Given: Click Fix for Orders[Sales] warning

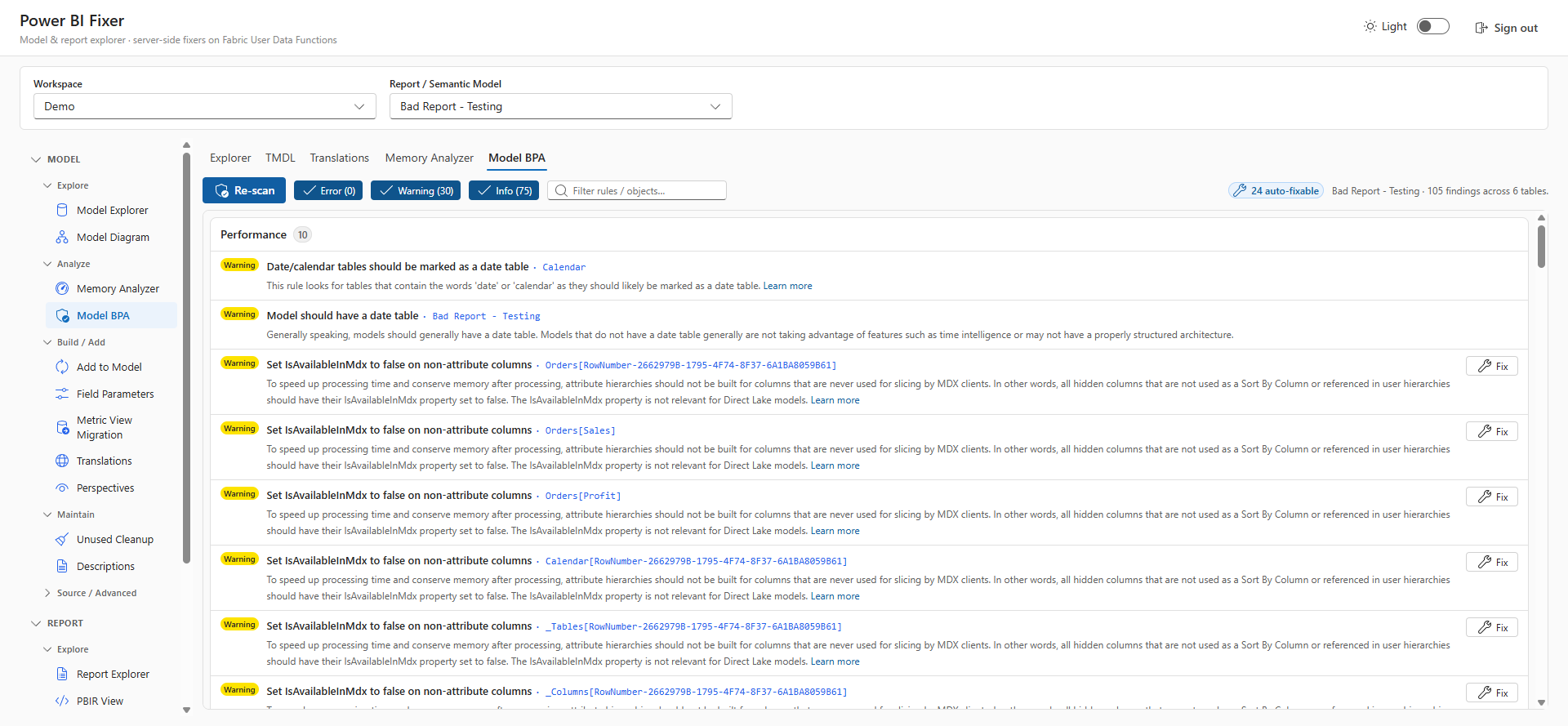Looking at the screenshot, I should [1492, 432].
